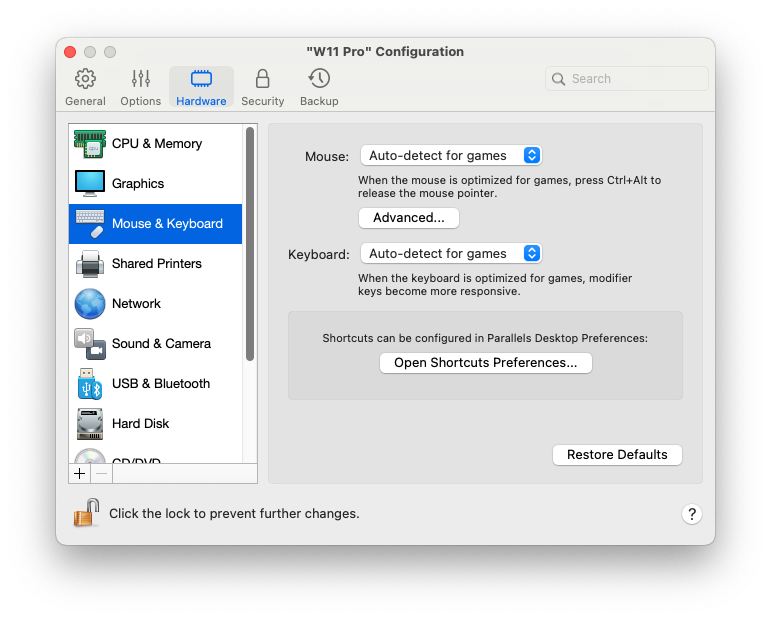The image size is (771, 619).
Task: Select the Network globe icon
Action: [90, 304]
